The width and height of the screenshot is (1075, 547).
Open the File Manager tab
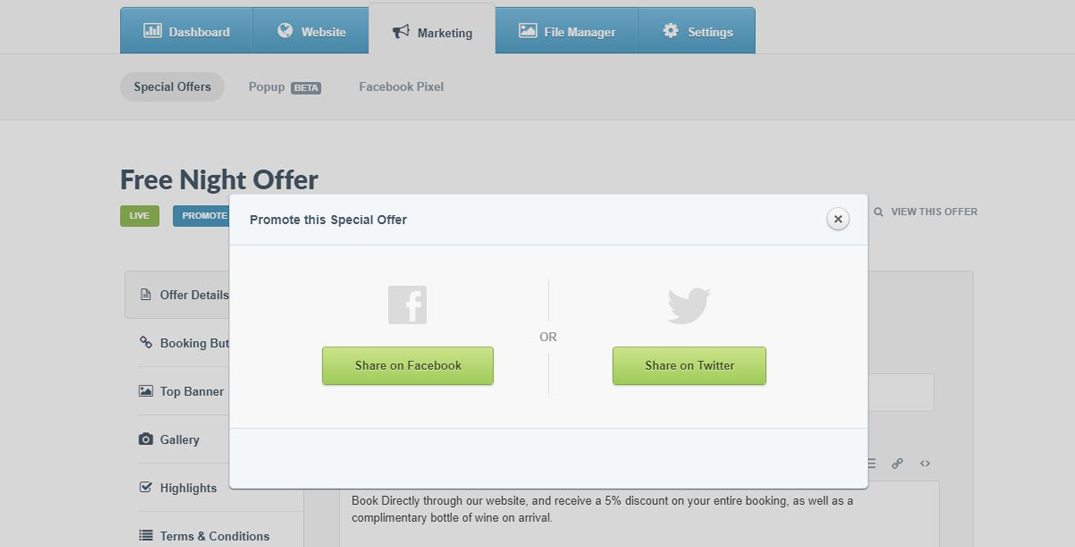(x=567, y=32)
